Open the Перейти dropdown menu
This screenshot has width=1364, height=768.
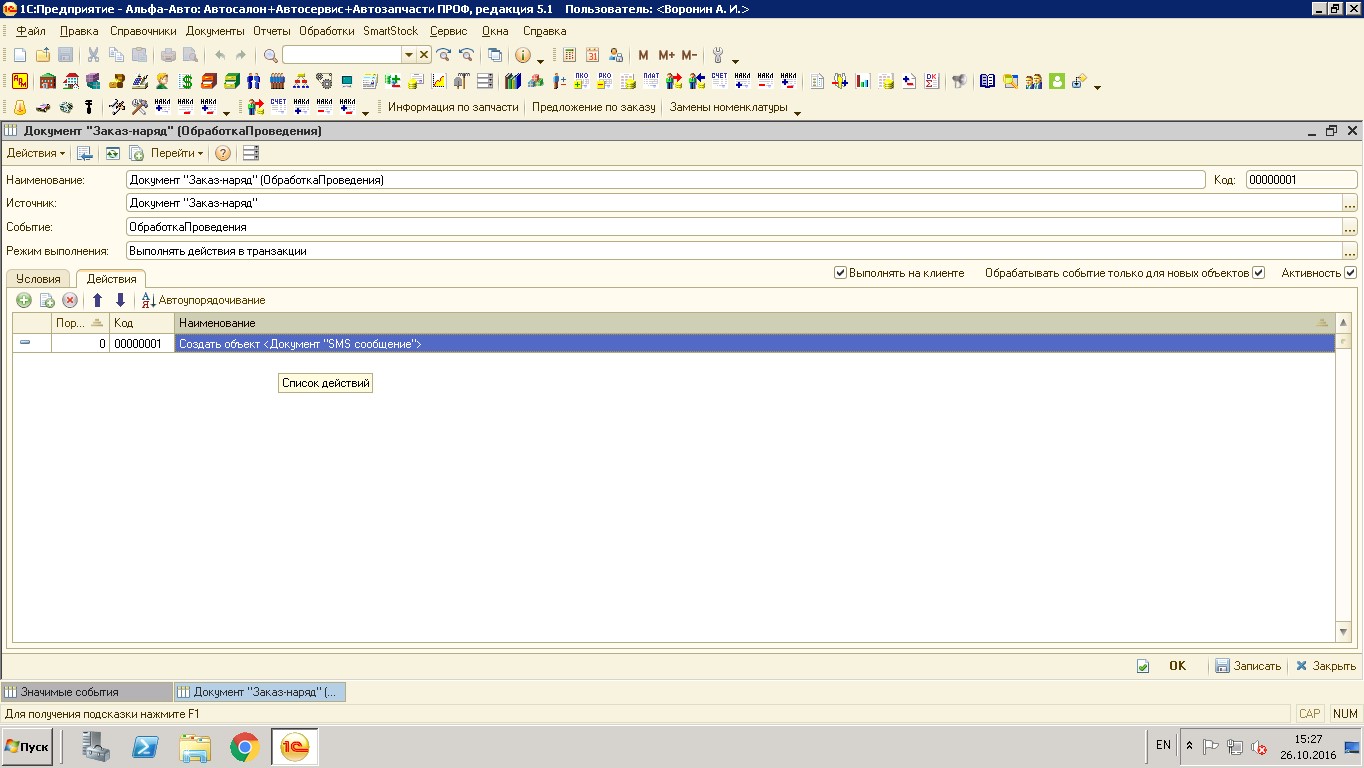click(177, 153)
